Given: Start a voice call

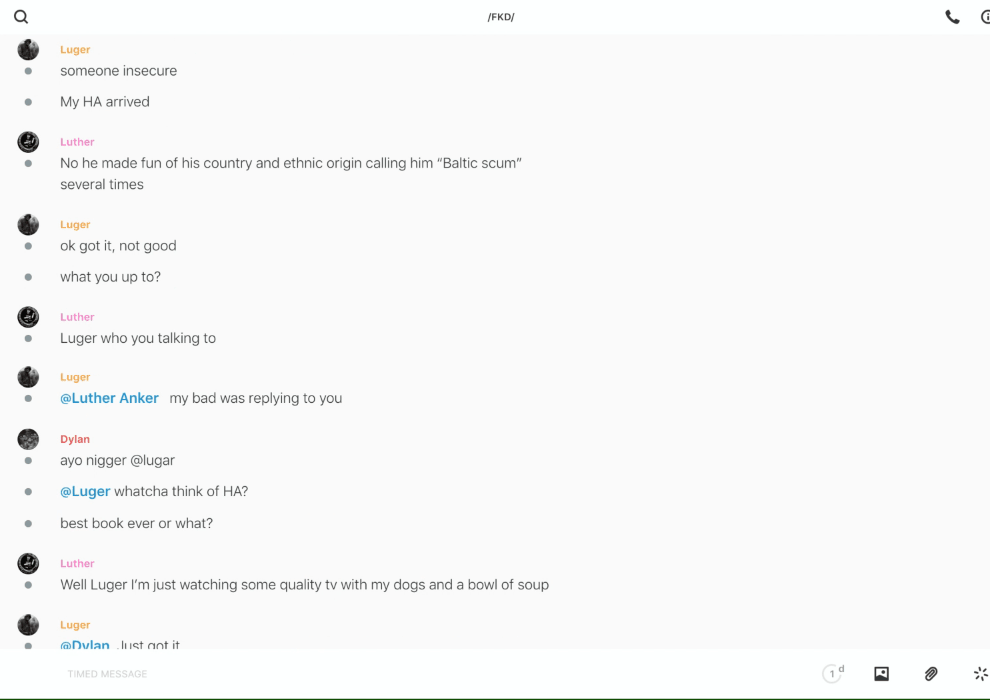Looking at the screenshot, I should coord(952,17).
